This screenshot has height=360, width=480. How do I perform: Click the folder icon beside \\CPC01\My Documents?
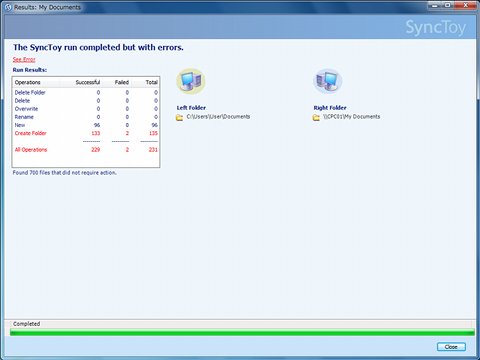316,117
